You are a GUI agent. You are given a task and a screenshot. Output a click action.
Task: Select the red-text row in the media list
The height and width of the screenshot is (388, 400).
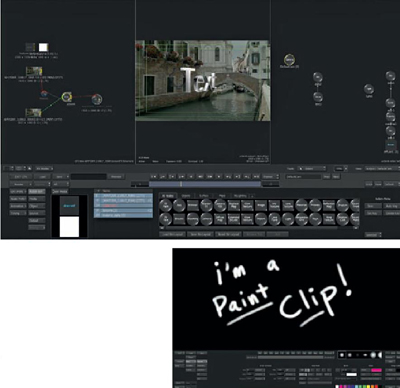click(x=123, y=206)
